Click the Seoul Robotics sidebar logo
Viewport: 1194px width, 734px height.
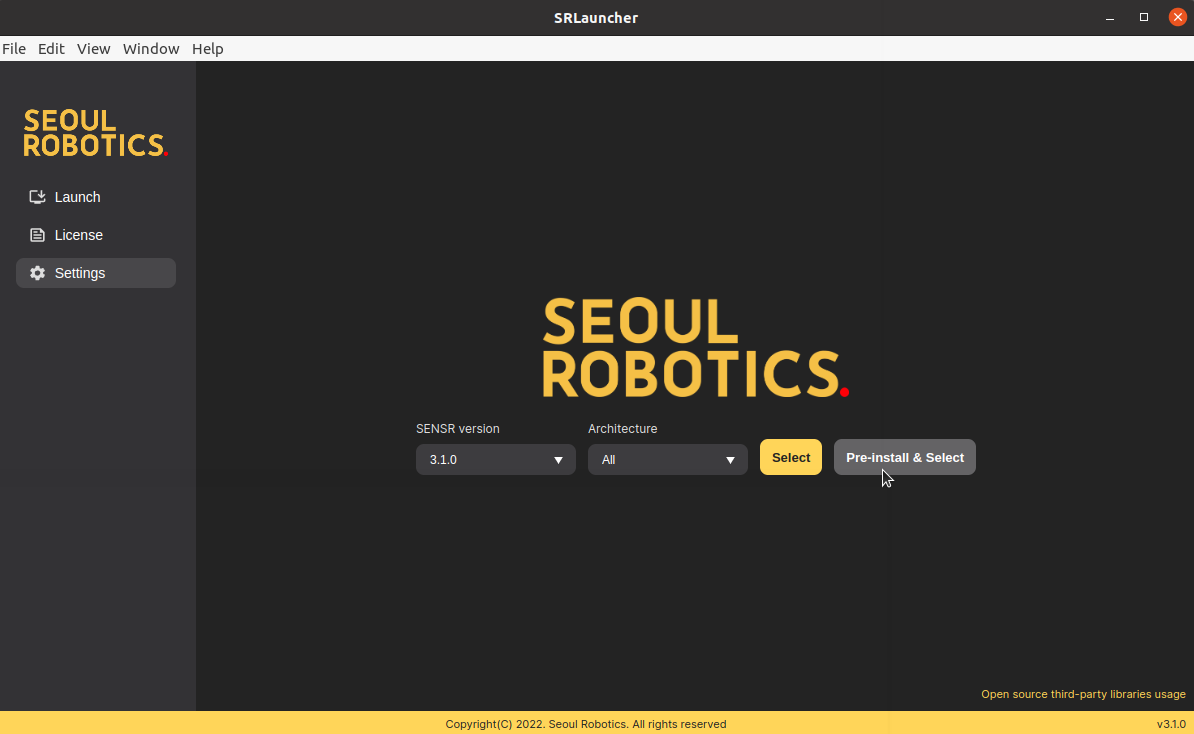[95, 133]
